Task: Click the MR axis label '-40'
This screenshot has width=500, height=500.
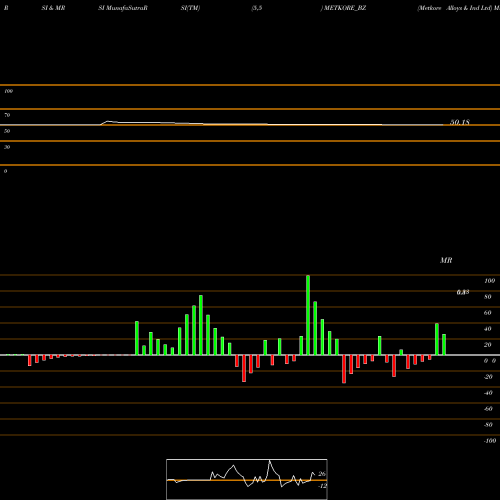Action: click(x=488, y=393)
